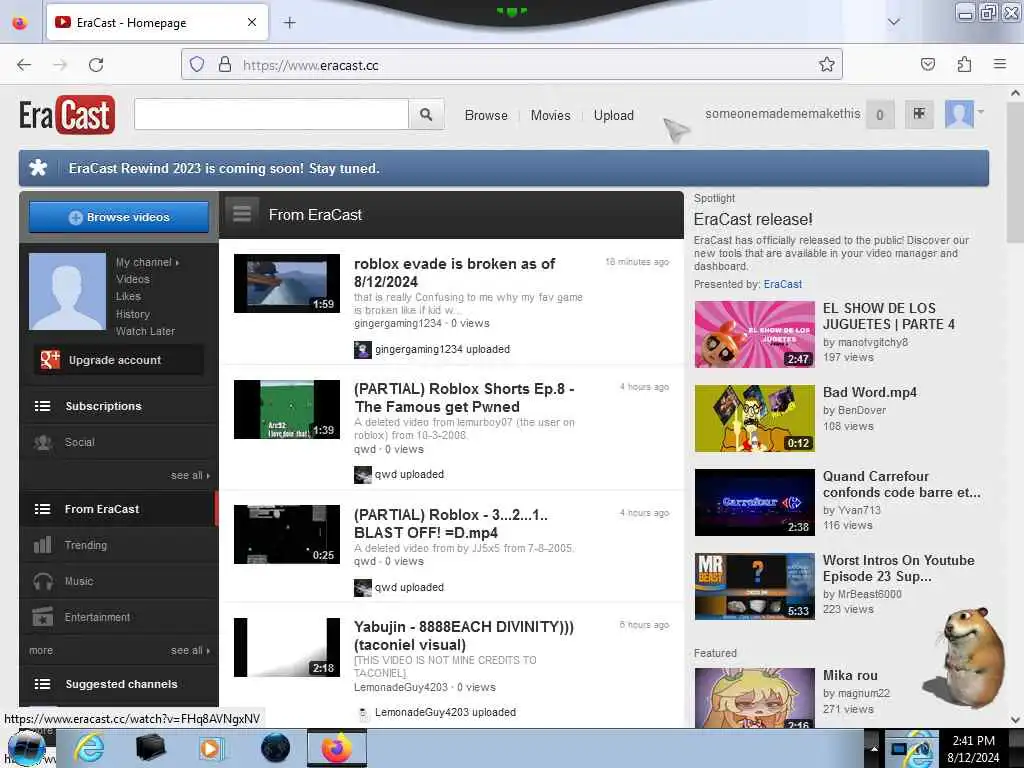Click the sidebar profile avatar image

coord(67,291)
